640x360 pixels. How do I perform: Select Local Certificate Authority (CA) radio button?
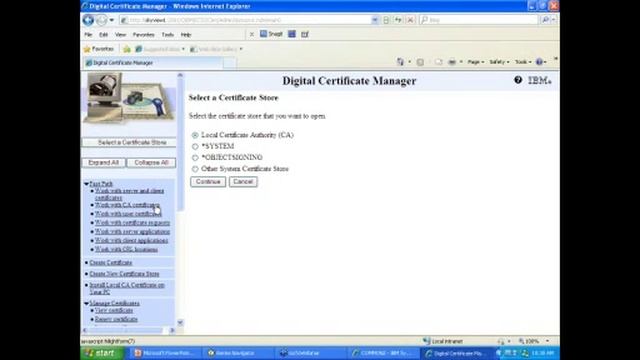tap(195, 135)
